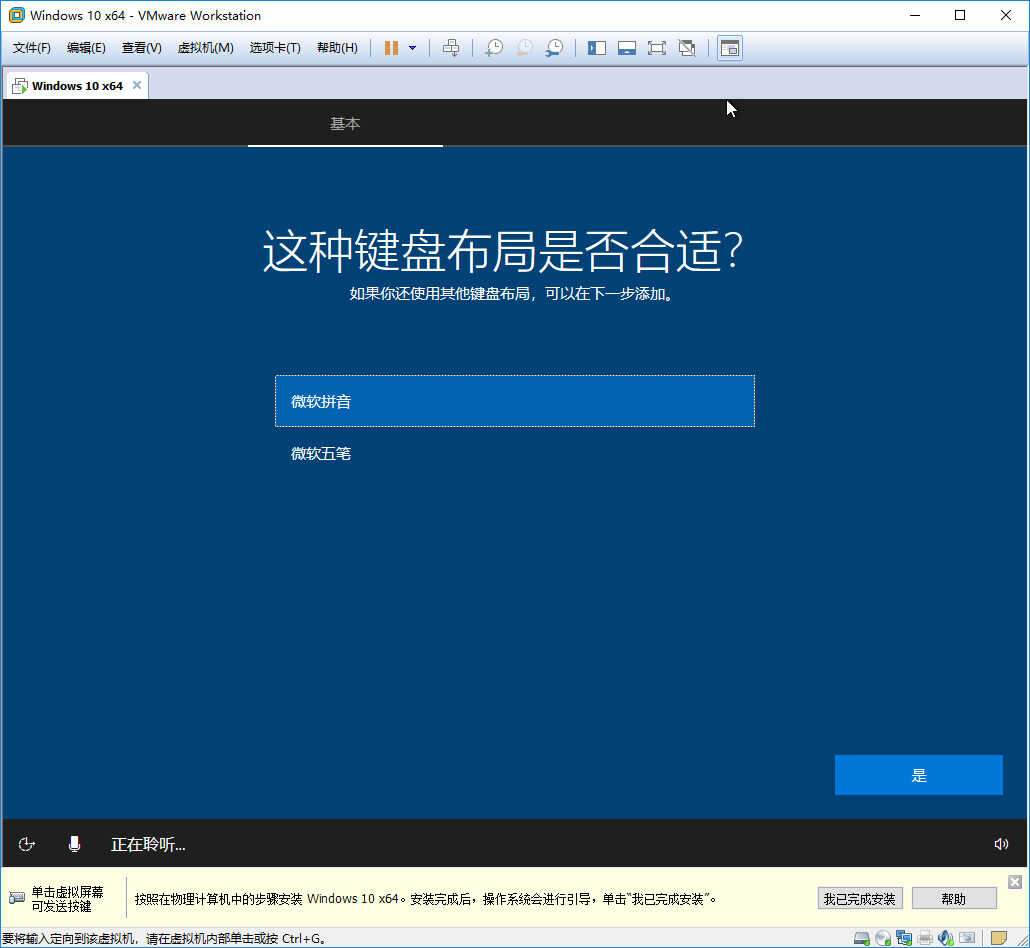
Task: Open the 查看(V) menu
Action: [x=141, y=48]
